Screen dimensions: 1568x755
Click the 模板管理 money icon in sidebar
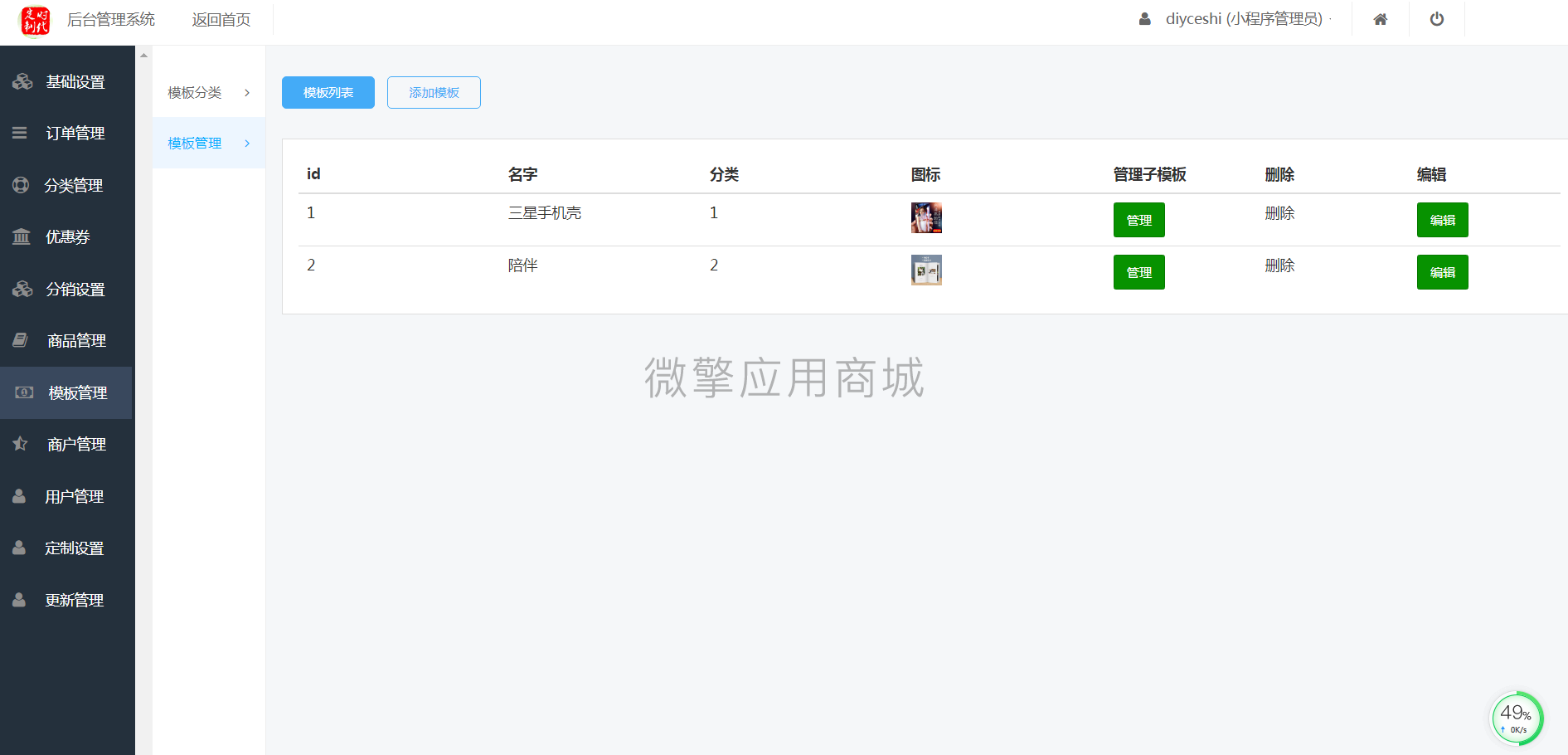24,392
